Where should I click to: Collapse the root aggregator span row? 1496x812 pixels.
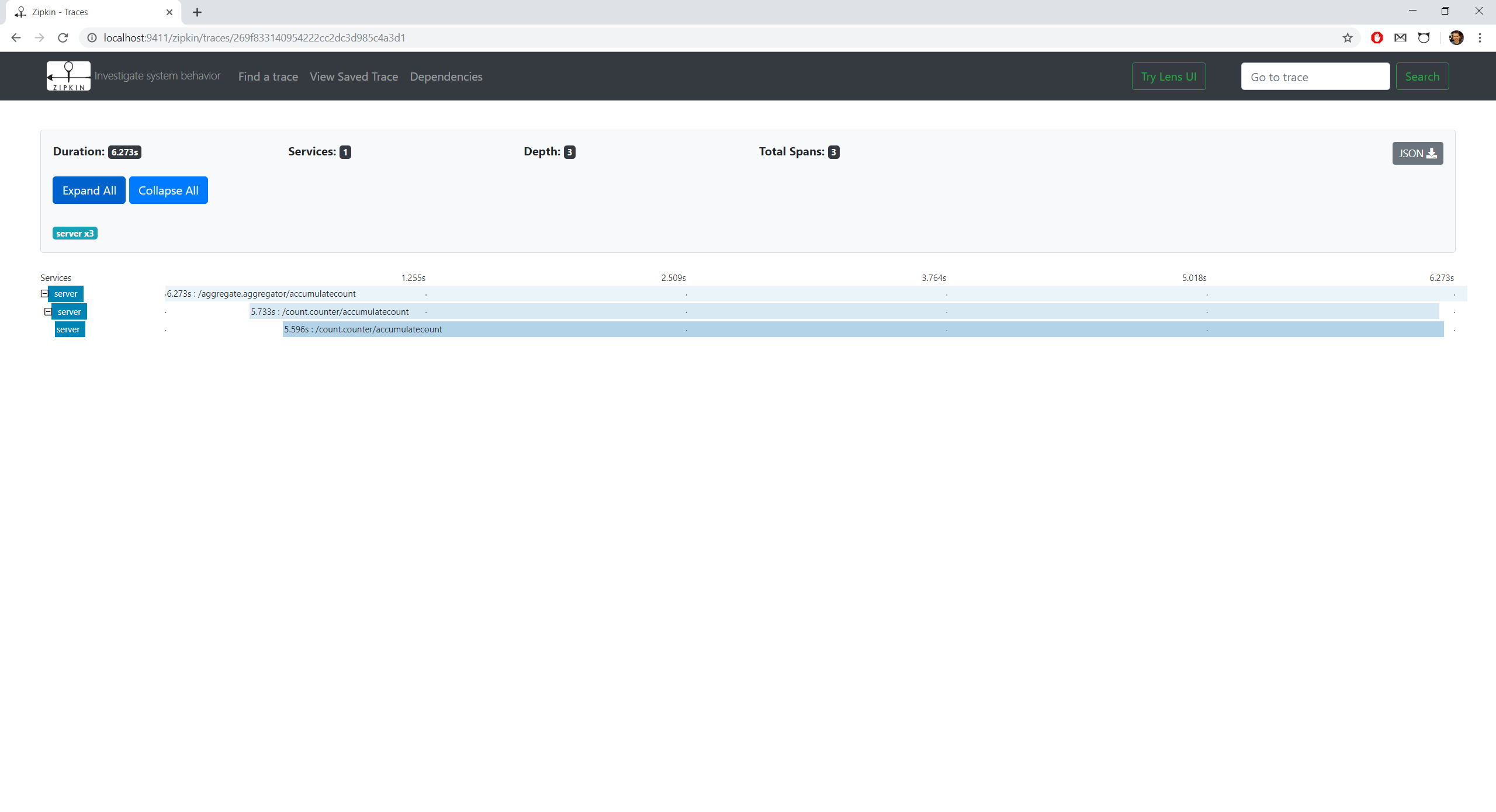point(44,293)
